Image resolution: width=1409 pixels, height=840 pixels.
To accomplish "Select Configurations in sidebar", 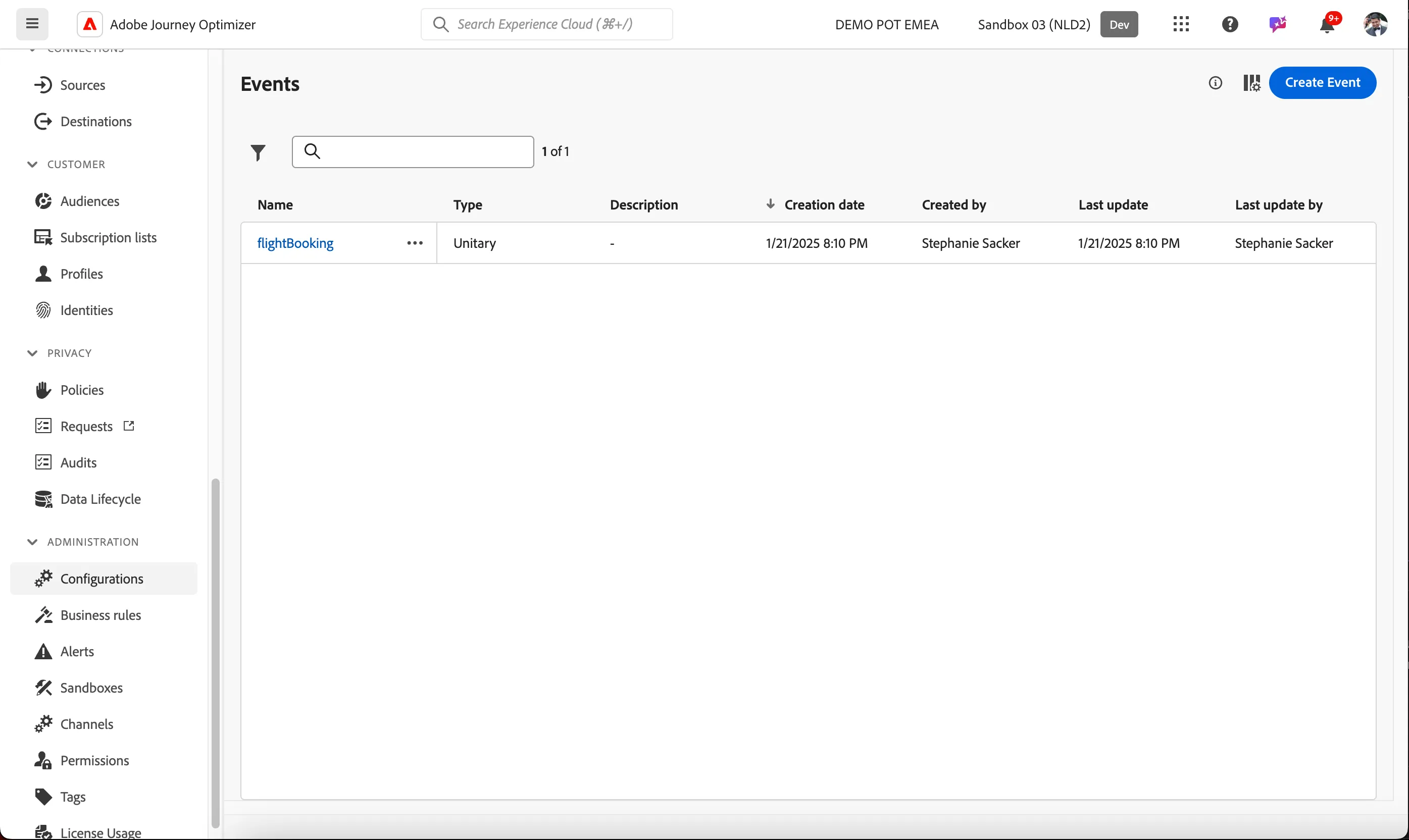I will [104, 579].
